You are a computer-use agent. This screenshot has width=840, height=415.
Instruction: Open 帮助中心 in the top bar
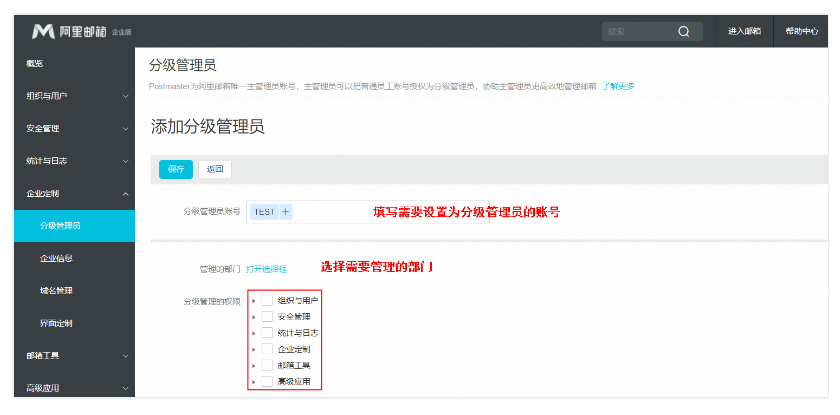tap(801, 32)
